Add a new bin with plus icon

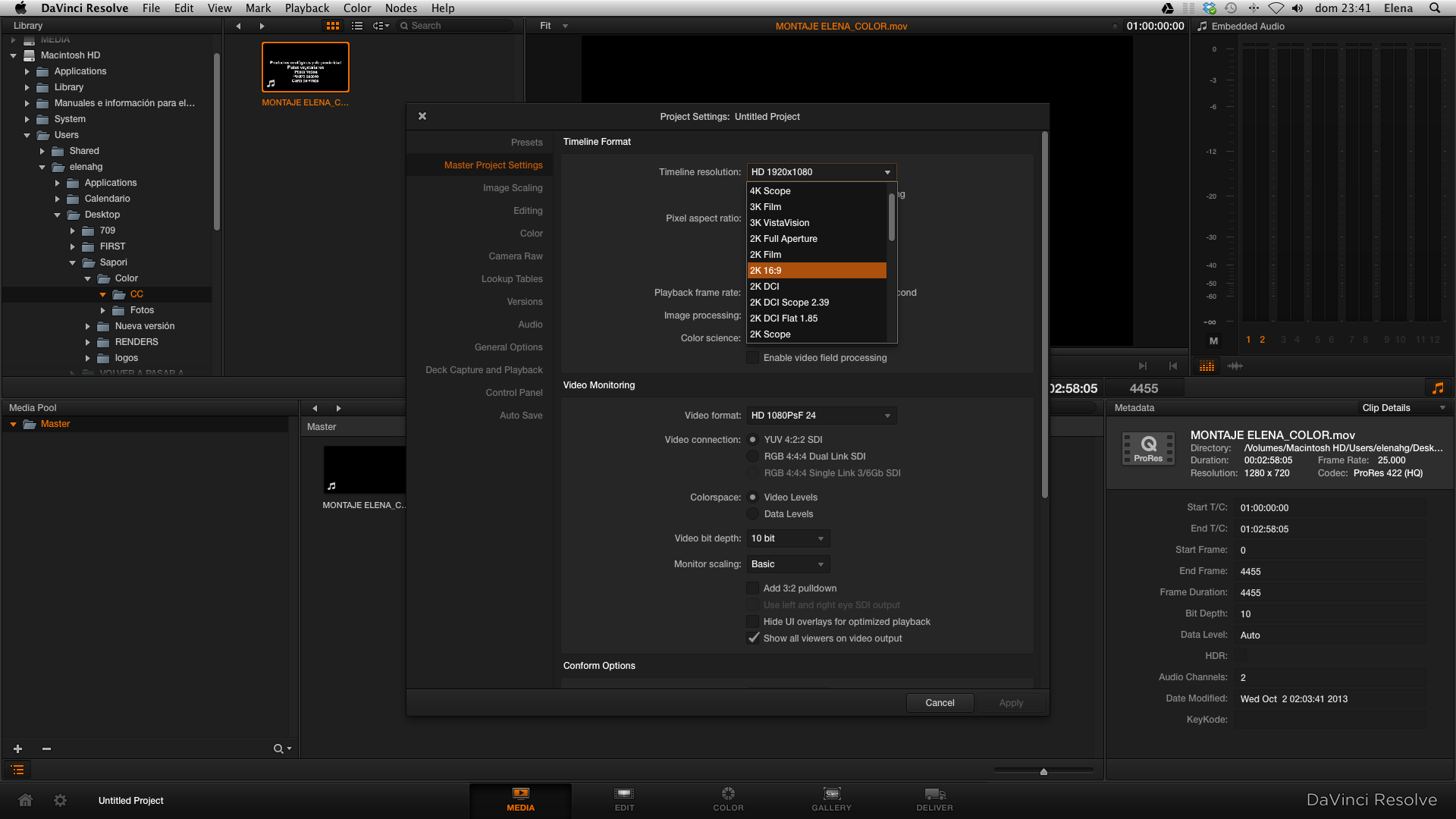point(17,748)
